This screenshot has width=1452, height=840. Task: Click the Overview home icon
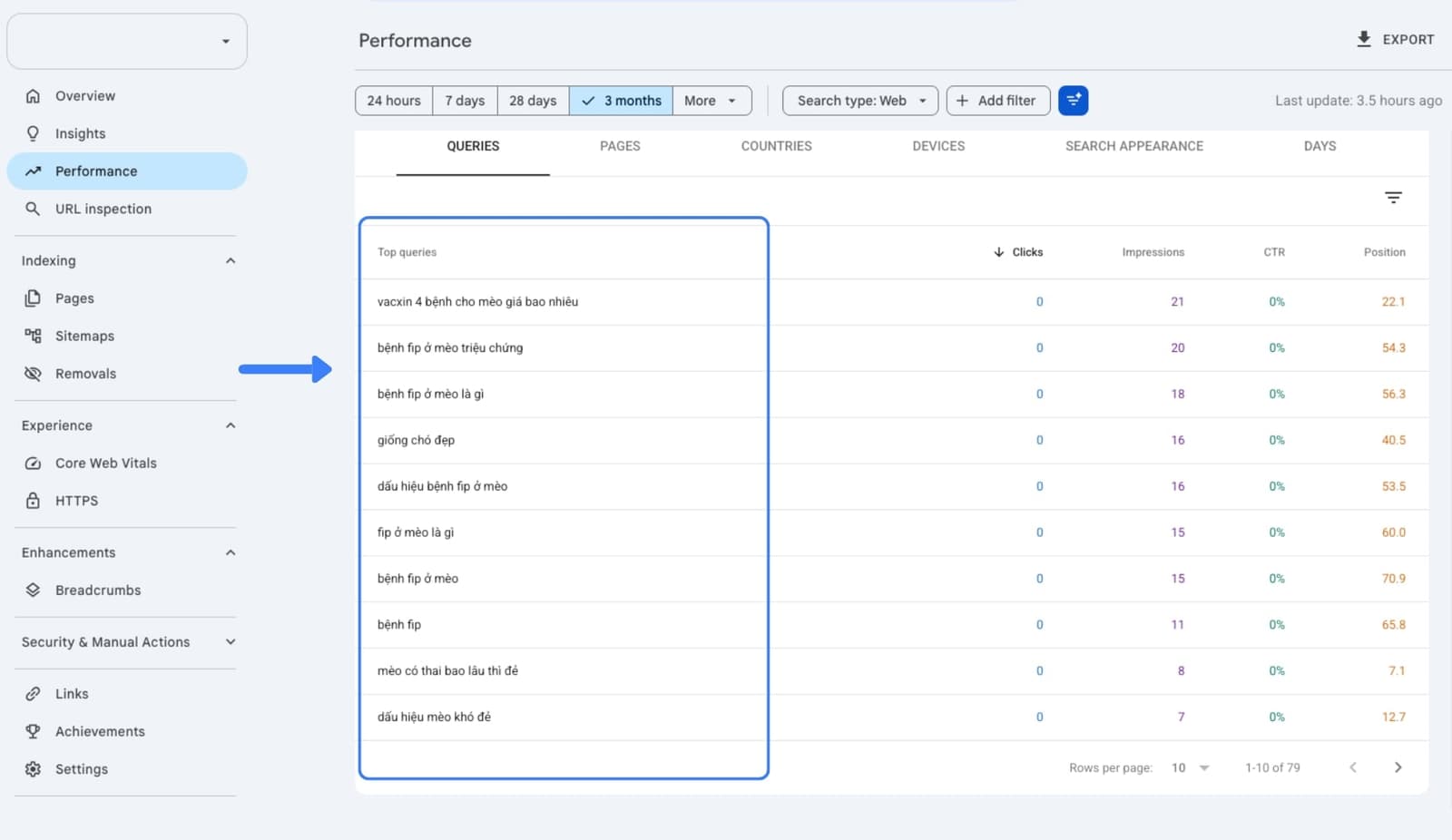pos(33,96)
